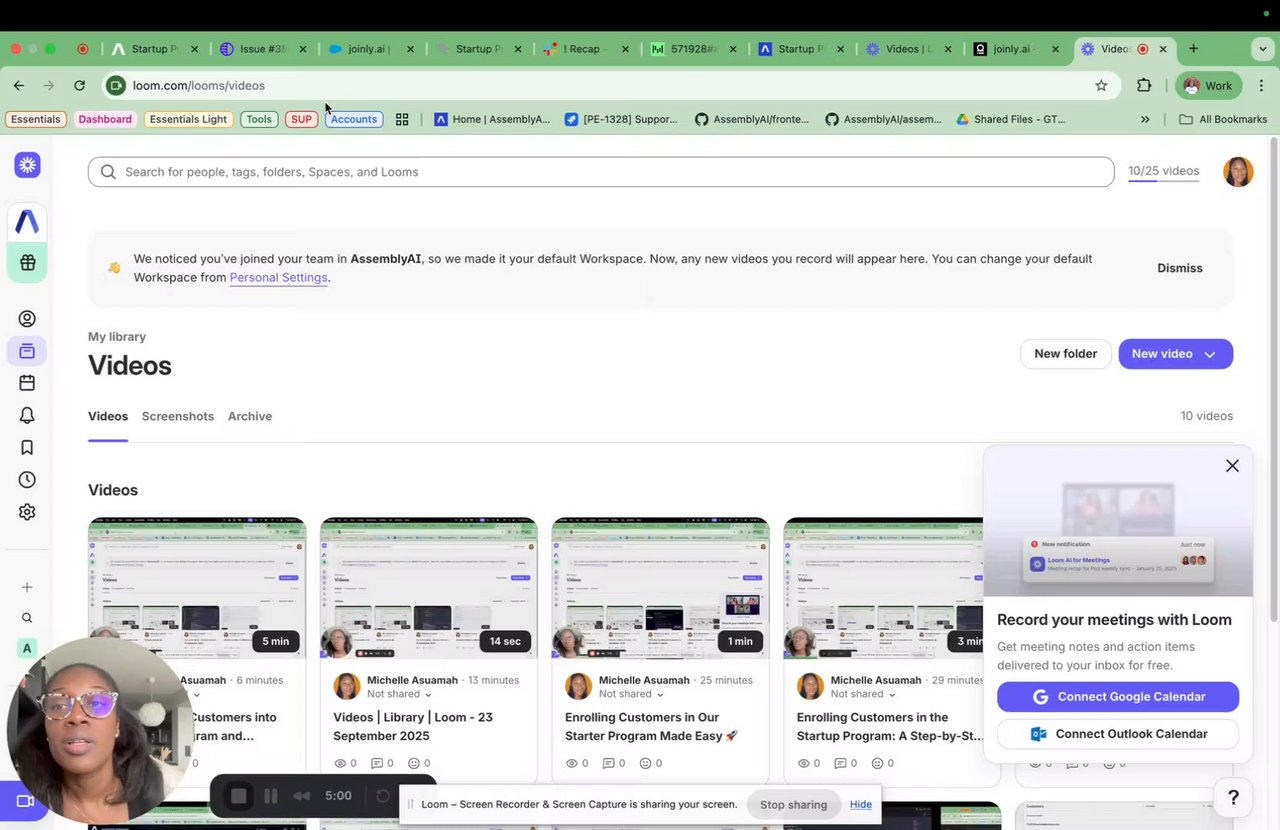The image size is (1280, 830).
Task: Switch to the Videos tab
Action: click(x=108, y=416)
